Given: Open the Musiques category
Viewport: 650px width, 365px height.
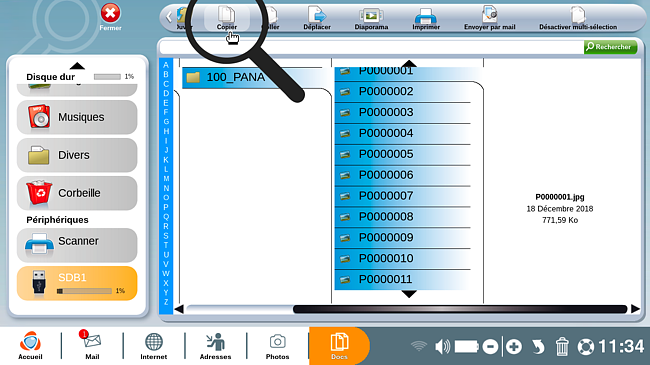Looking at the screenshot, I should [77, 117].
